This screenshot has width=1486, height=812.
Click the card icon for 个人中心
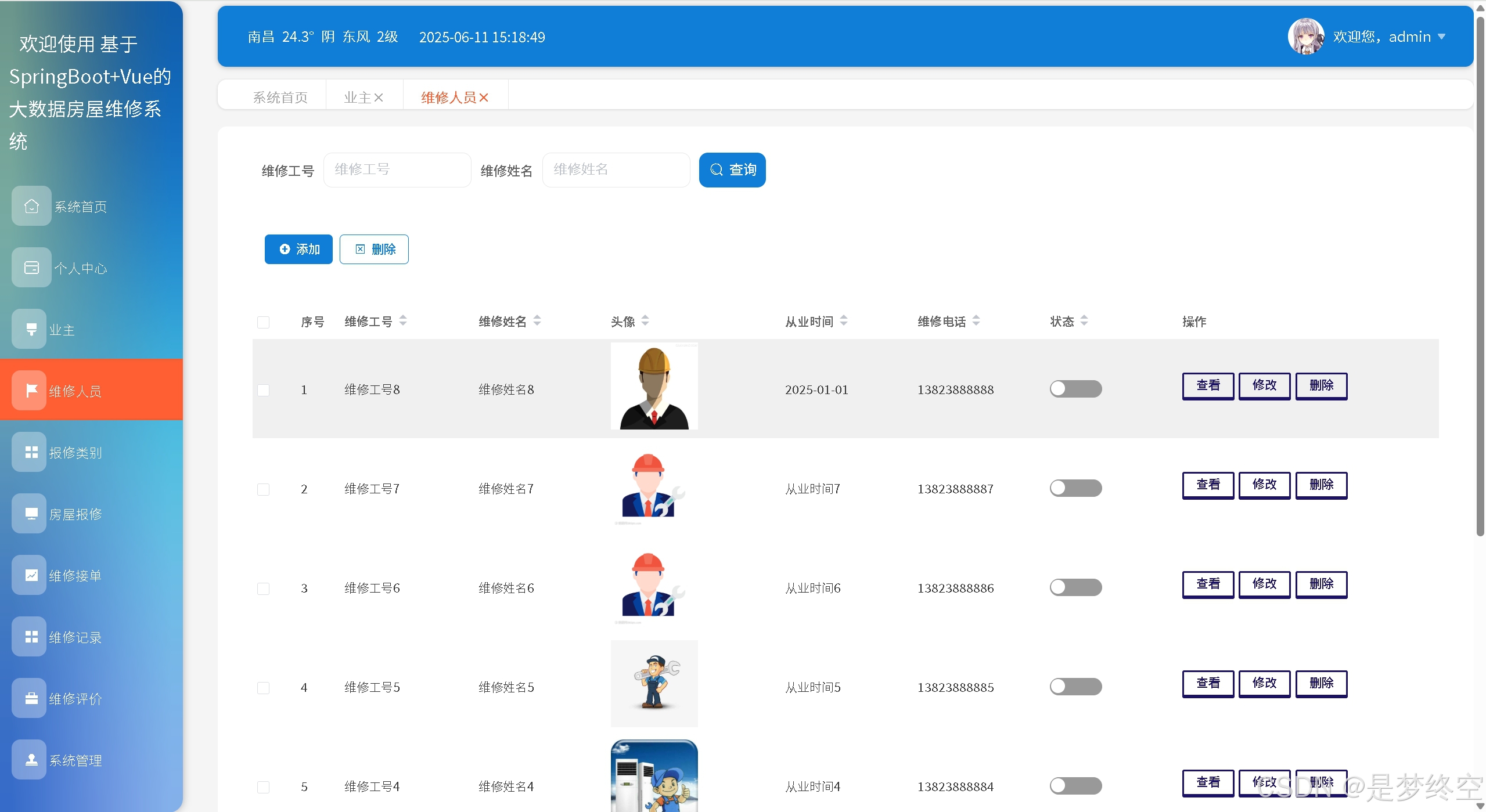(31, 268)
